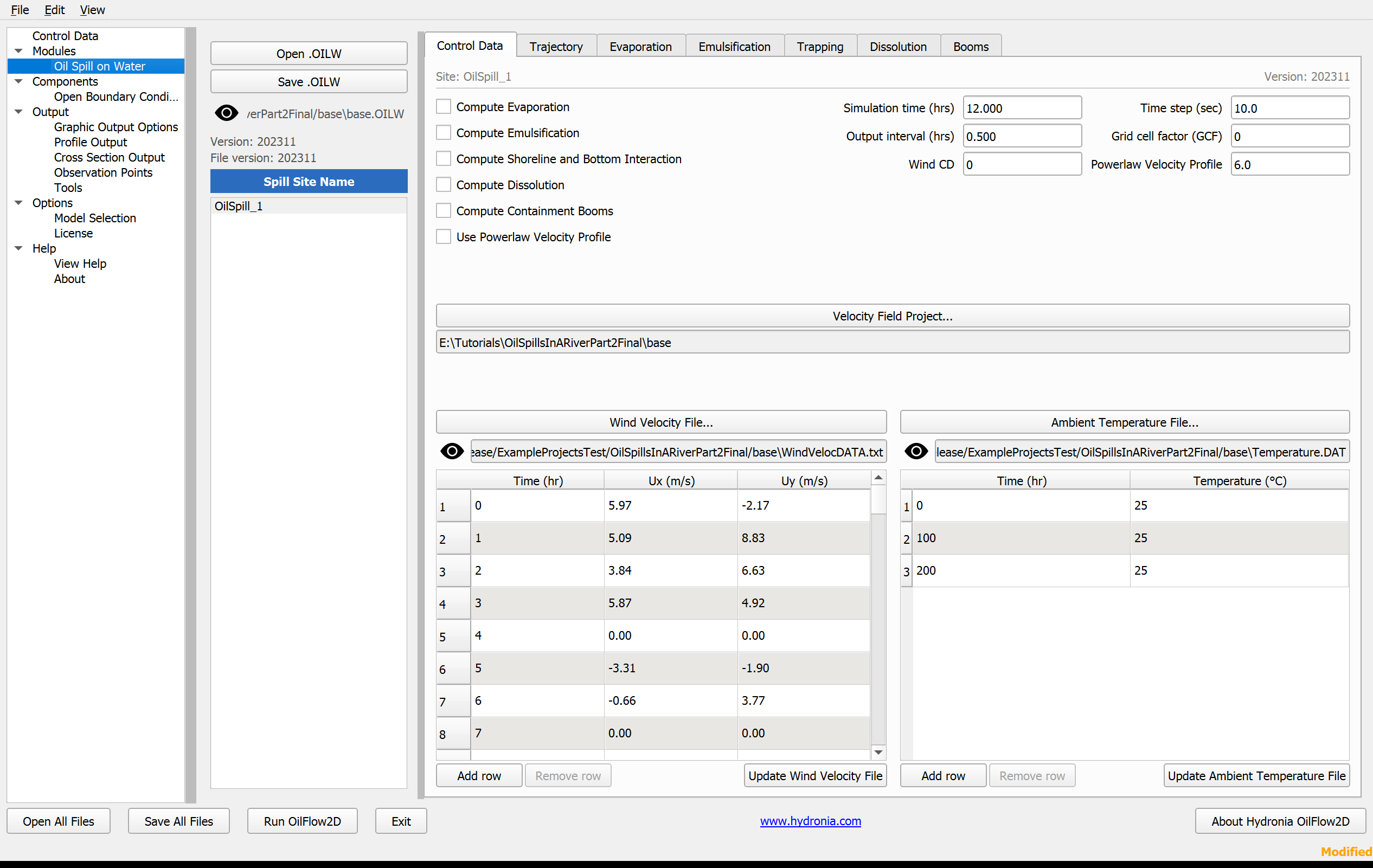Viewport: 1373px width, 868px height.
Task: Select OilSpill_1 in the spill site list
Action: point(309,205)
